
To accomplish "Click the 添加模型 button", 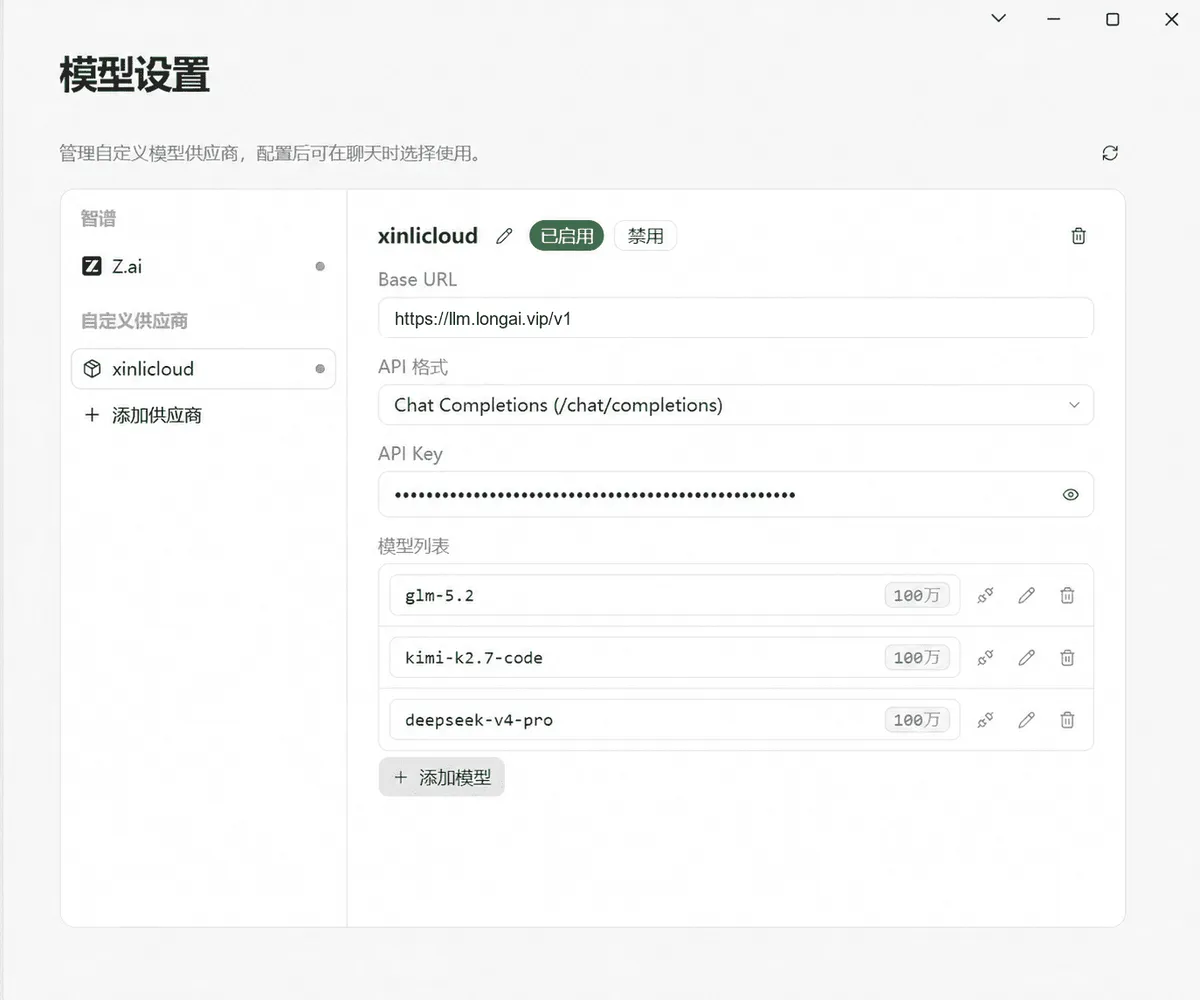I will (442, 777).
